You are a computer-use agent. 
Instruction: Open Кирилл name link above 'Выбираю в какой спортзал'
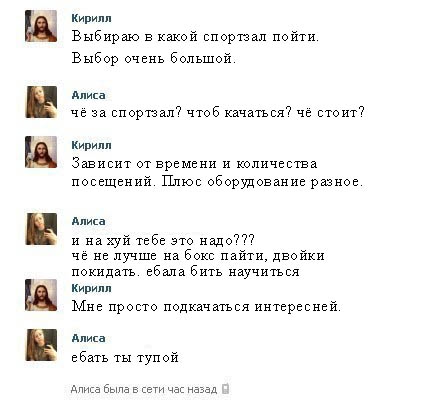coord(91,18)
